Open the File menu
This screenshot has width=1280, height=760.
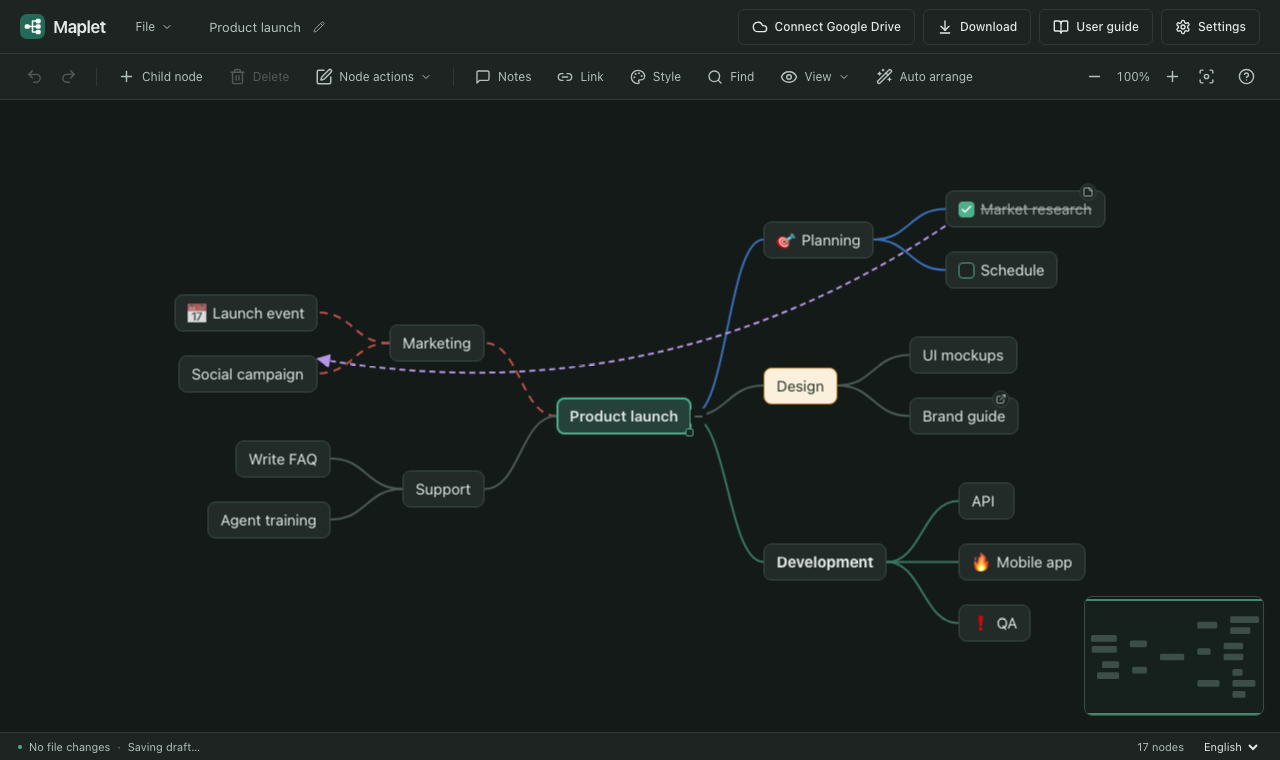[x=153, y=27]
